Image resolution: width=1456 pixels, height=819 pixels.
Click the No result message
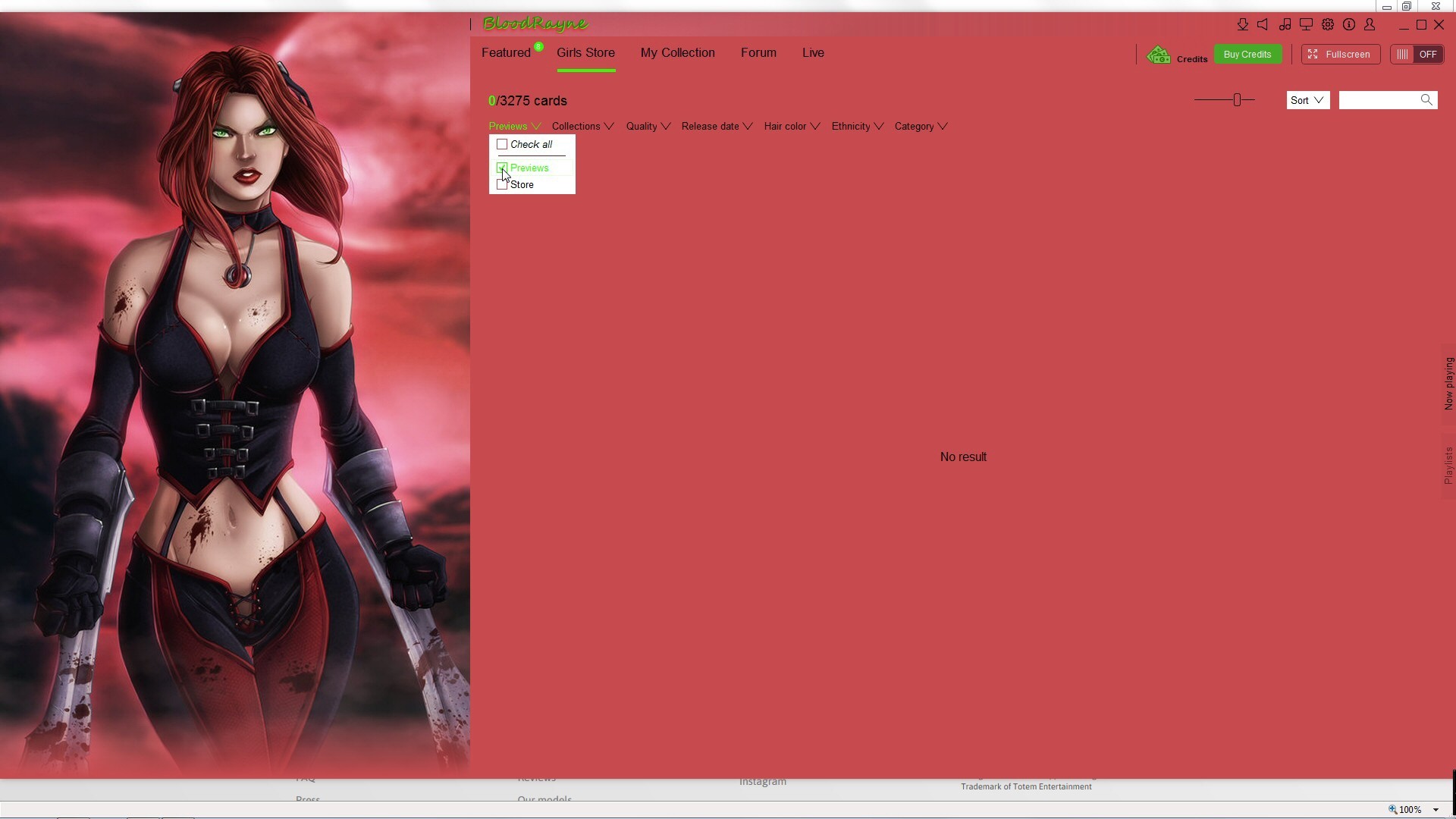click(x=963, y=457)
